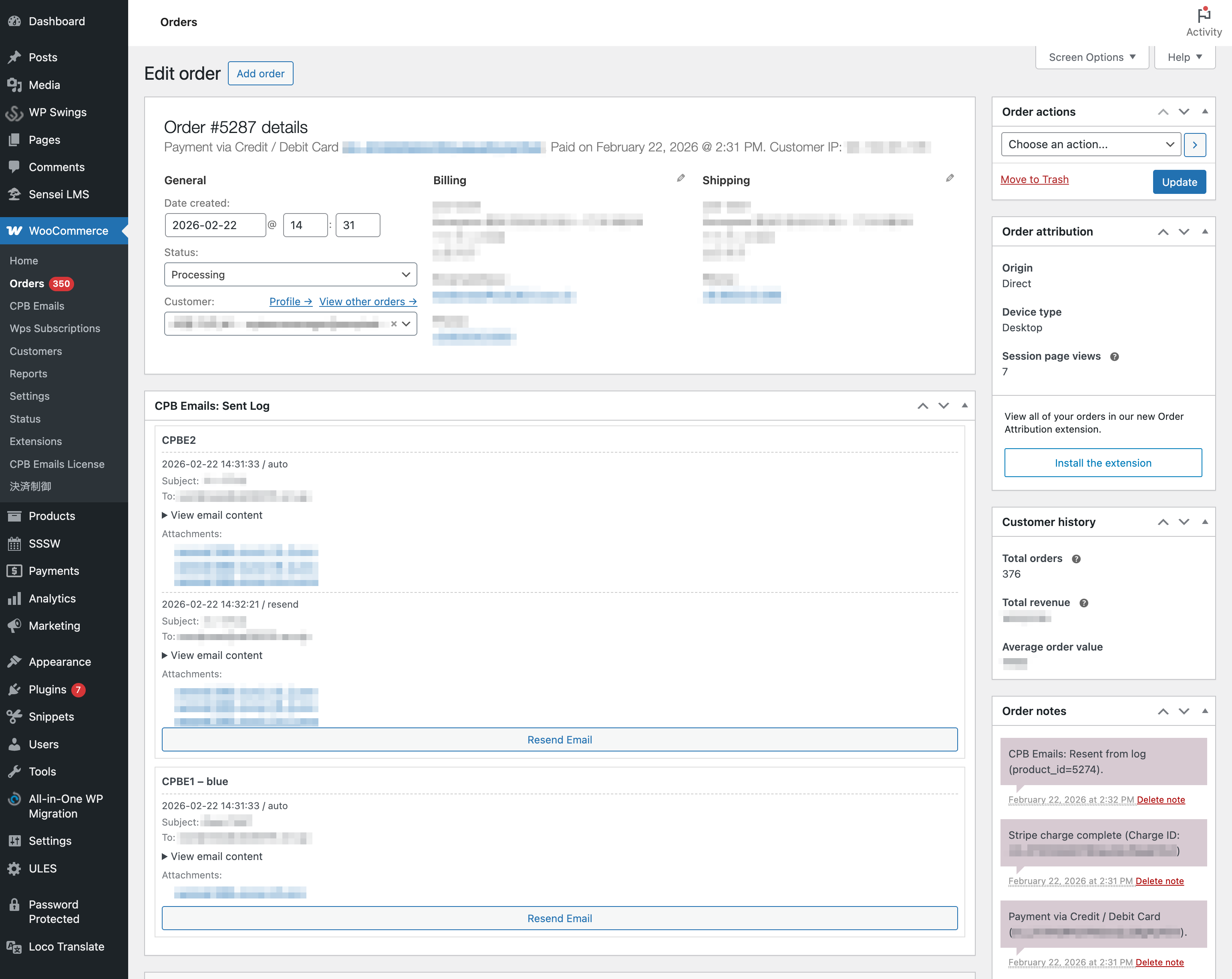Screen dimensions: 1232x979
Task: Click Session page views help icon
Action: pos(1114,357)
